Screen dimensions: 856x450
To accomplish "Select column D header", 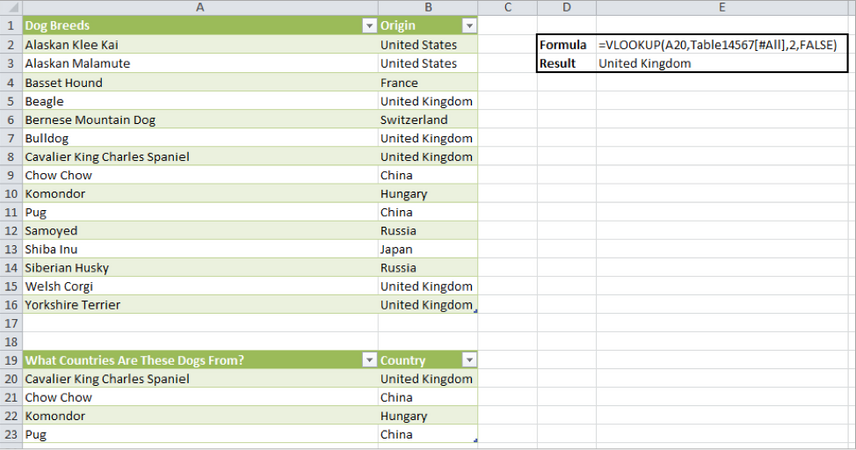I will [567, 7].
